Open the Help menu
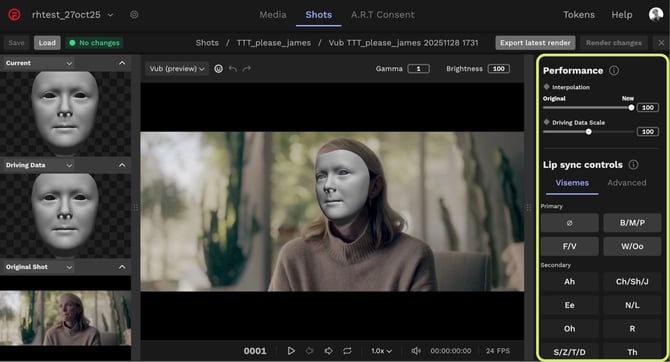Image resolution: width=670 pixels, height=362 pixels. pyautogui.click(x=621, y=15)
